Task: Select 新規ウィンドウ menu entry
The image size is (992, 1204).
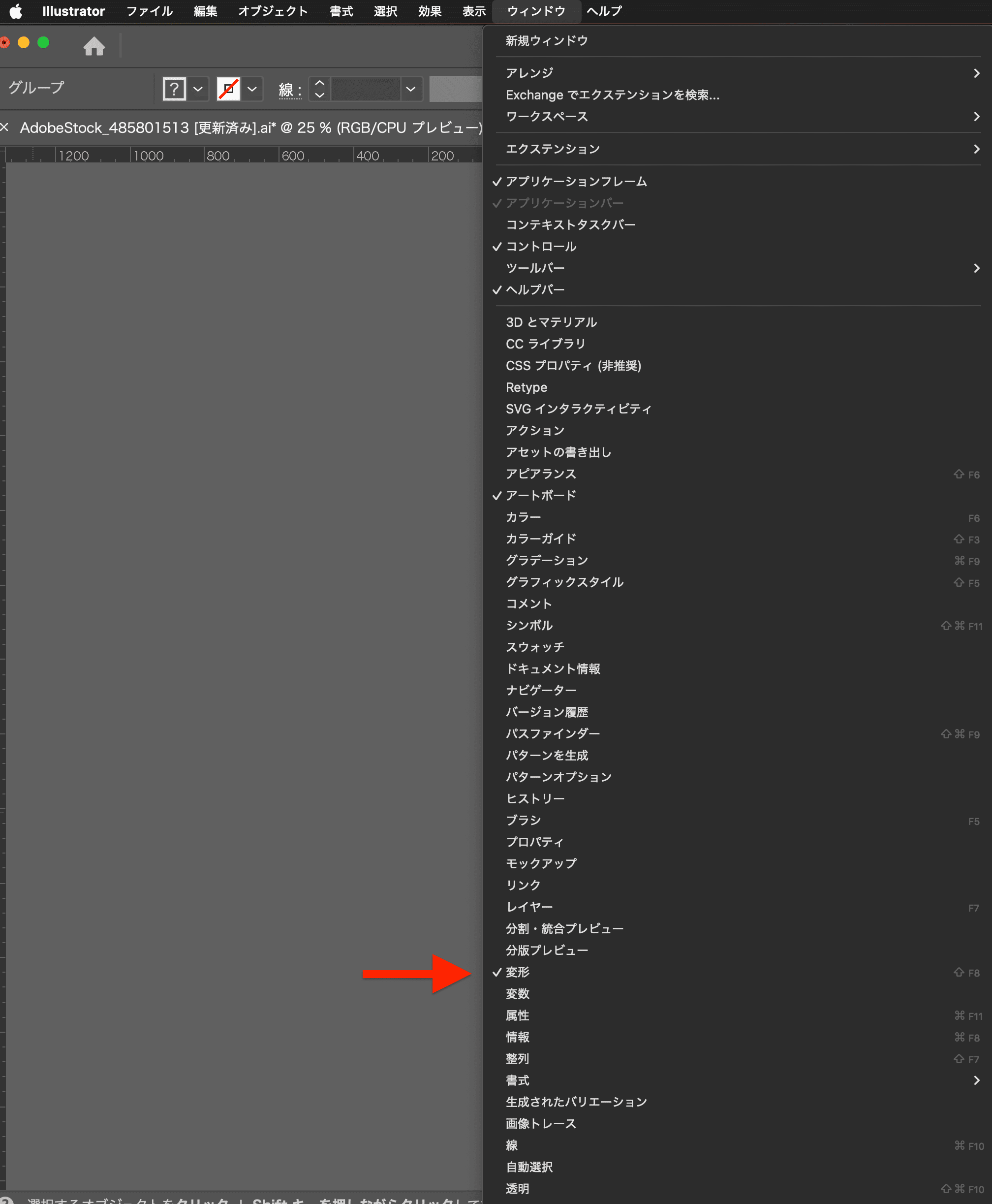Action: click(547, 41)
